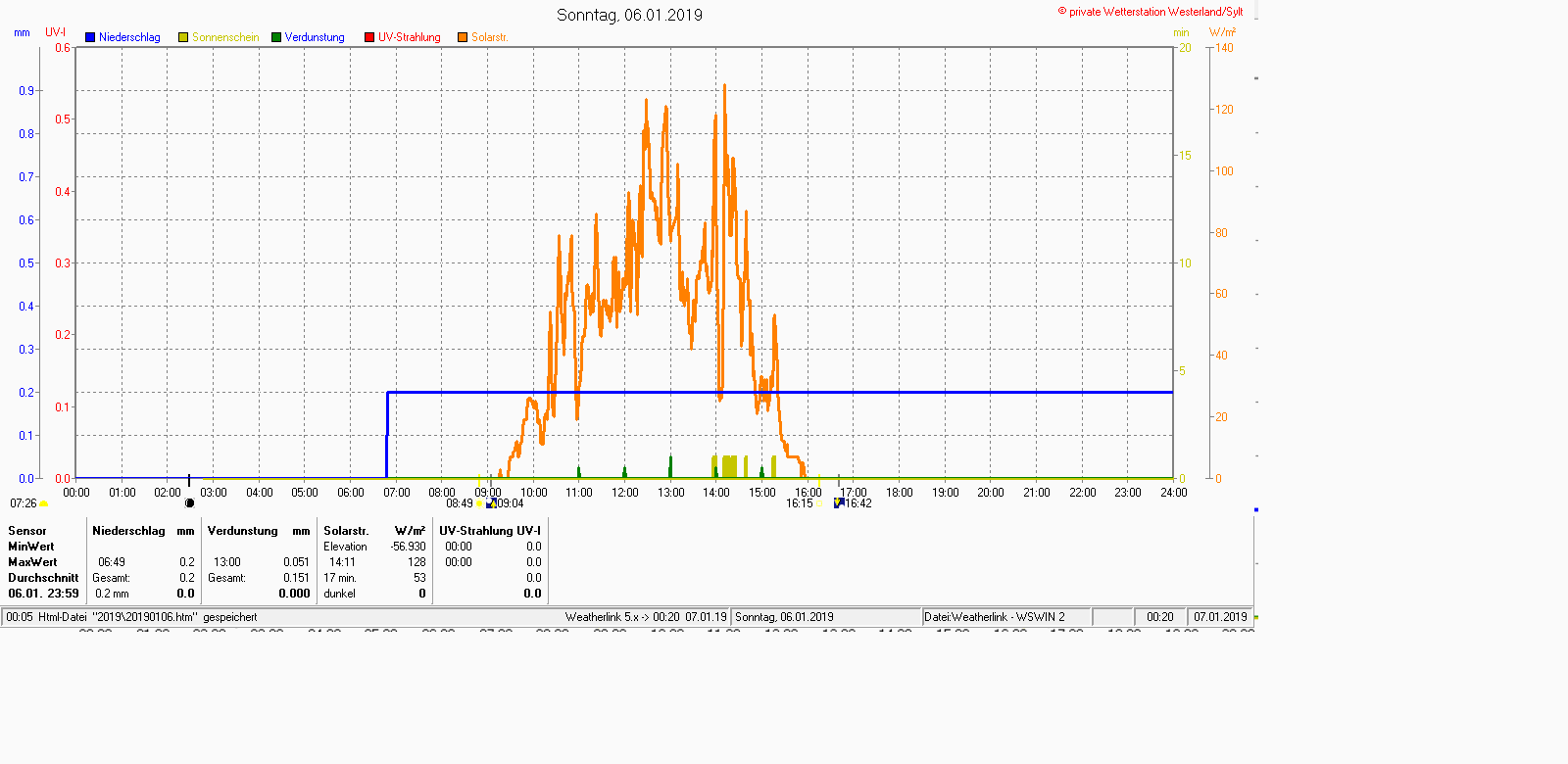This screenshot has height=764, width=1568.
Task: Click the MinWert row label
Action: click(x=31, y=547)
